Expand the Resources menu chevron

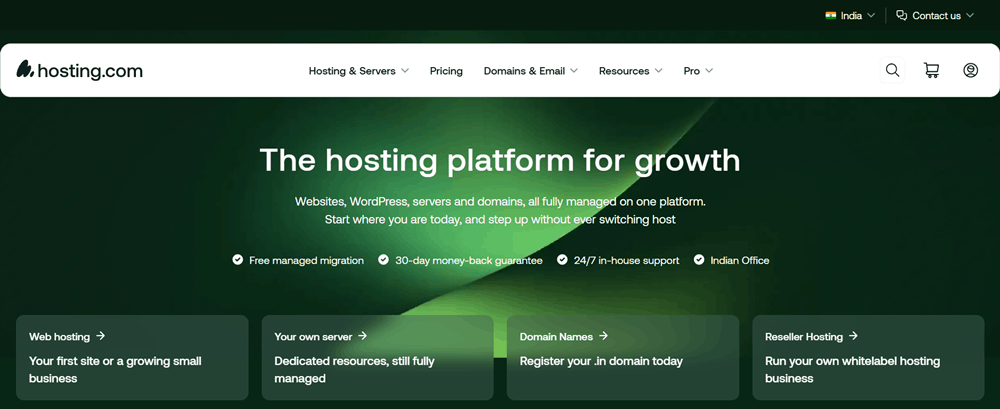point(658,71)
